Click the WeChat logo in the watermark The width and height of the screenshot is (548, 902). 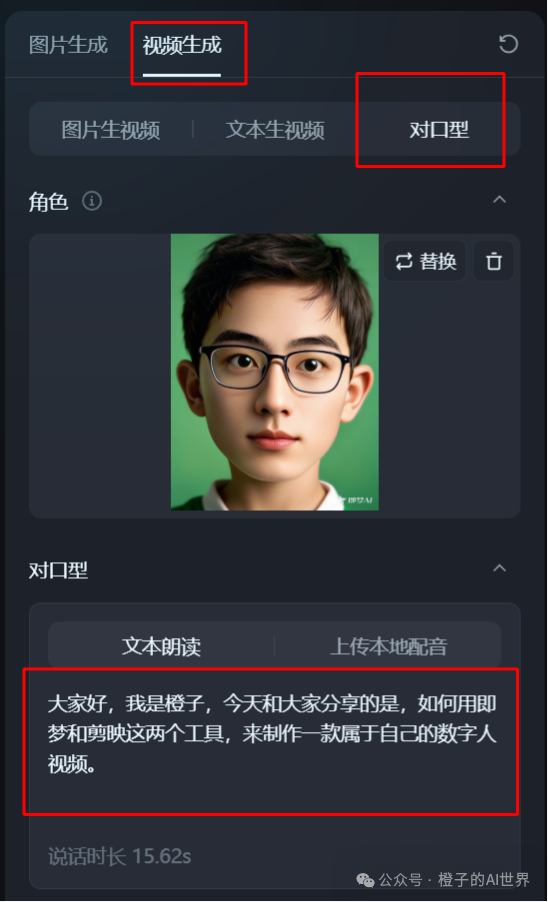tap(365, 880)
